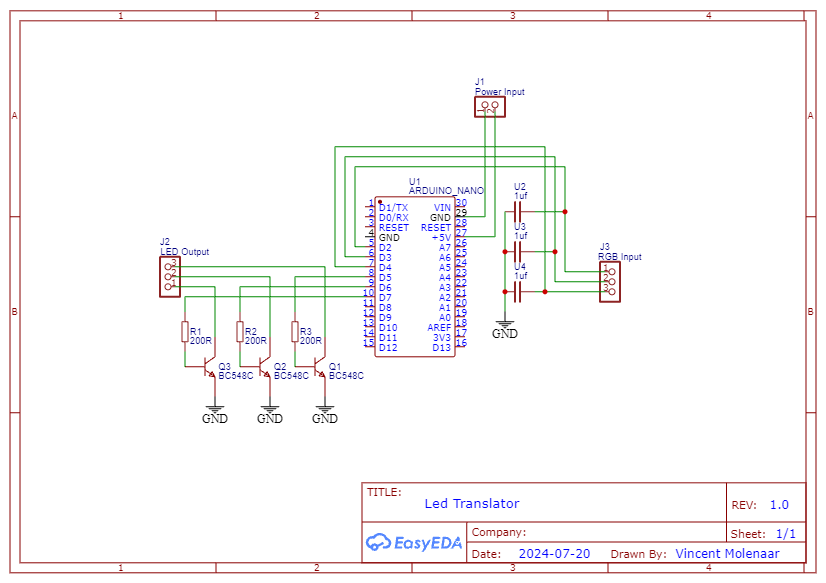Select capacitor U4 symbol
This screenshot has width=826, height=583.
[518, 292]
